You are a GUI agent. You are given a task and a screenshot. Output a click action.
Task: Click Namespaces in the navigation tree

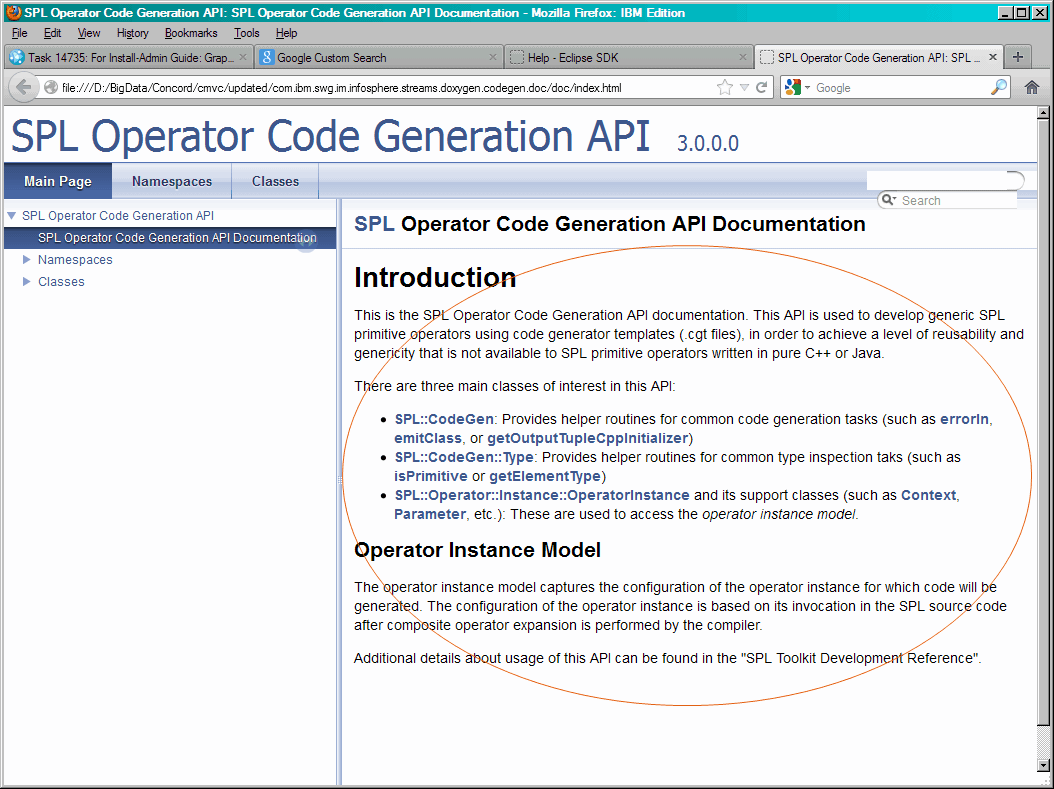click(x=75, y=259)
